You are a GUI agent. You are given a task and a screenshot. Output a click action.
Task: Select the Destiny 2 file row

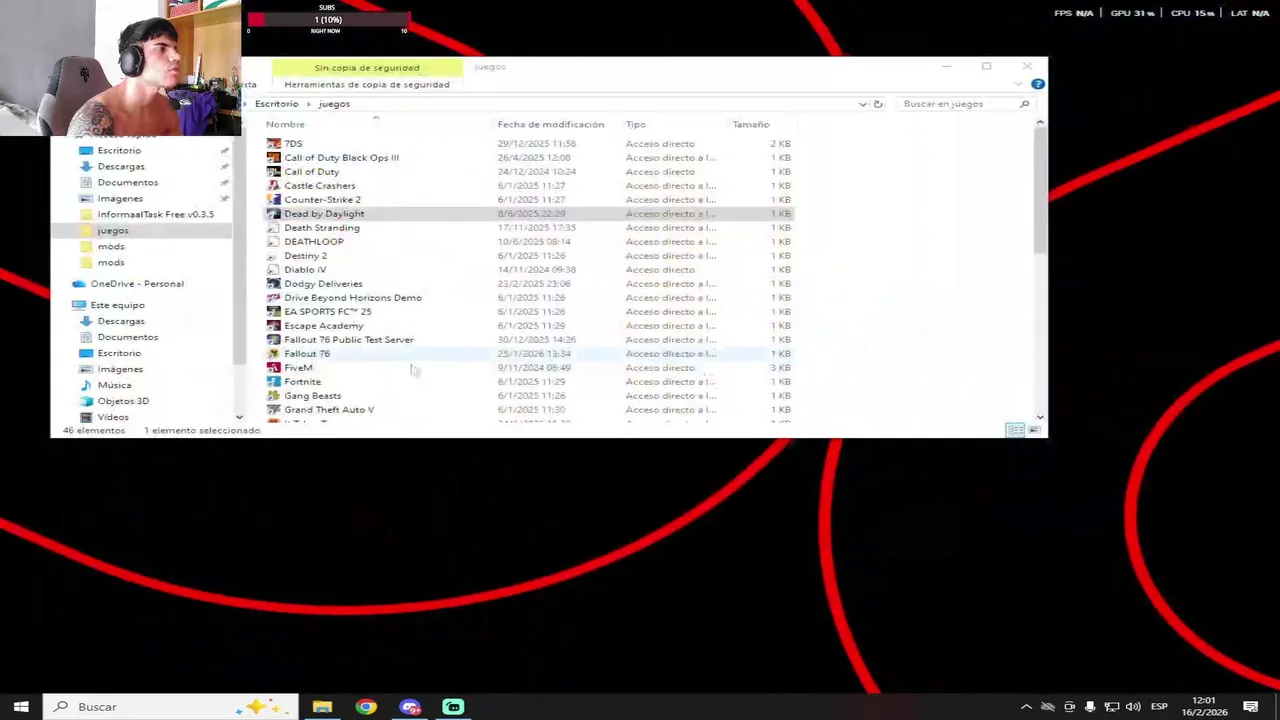[x=529, y=256]
